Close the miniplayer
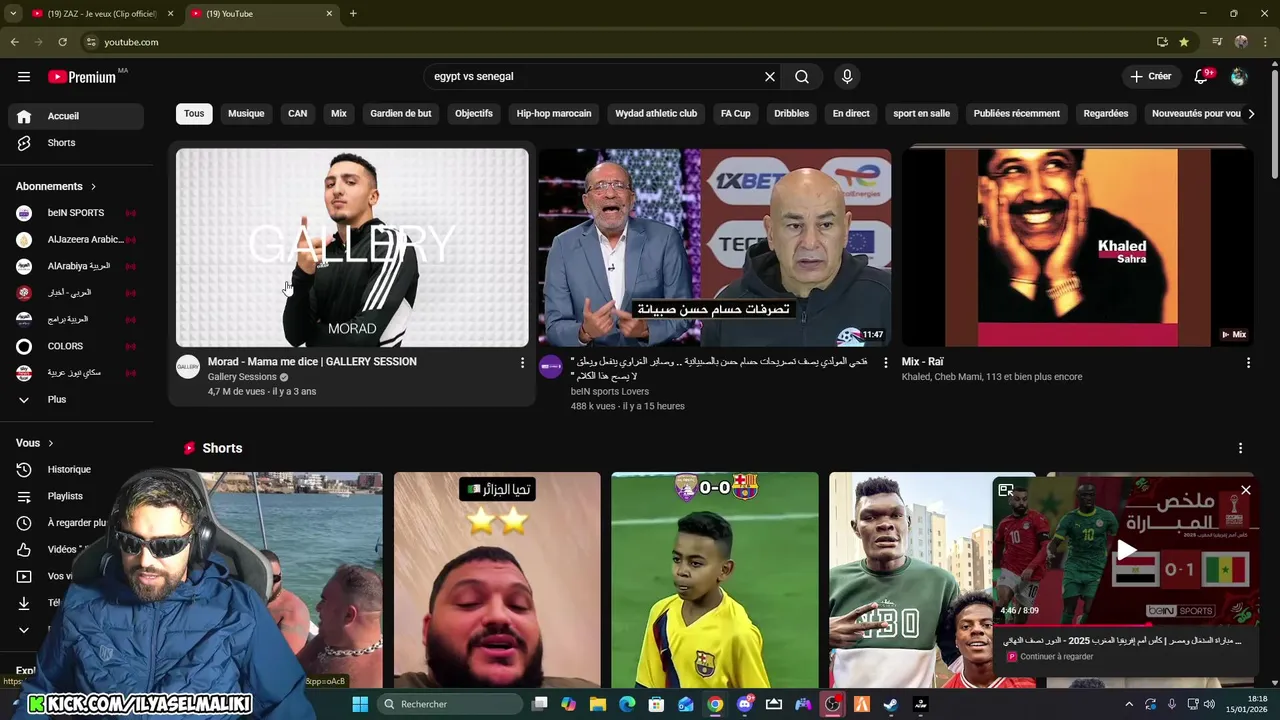The image size is (1280, 720). click(1246, 490)
